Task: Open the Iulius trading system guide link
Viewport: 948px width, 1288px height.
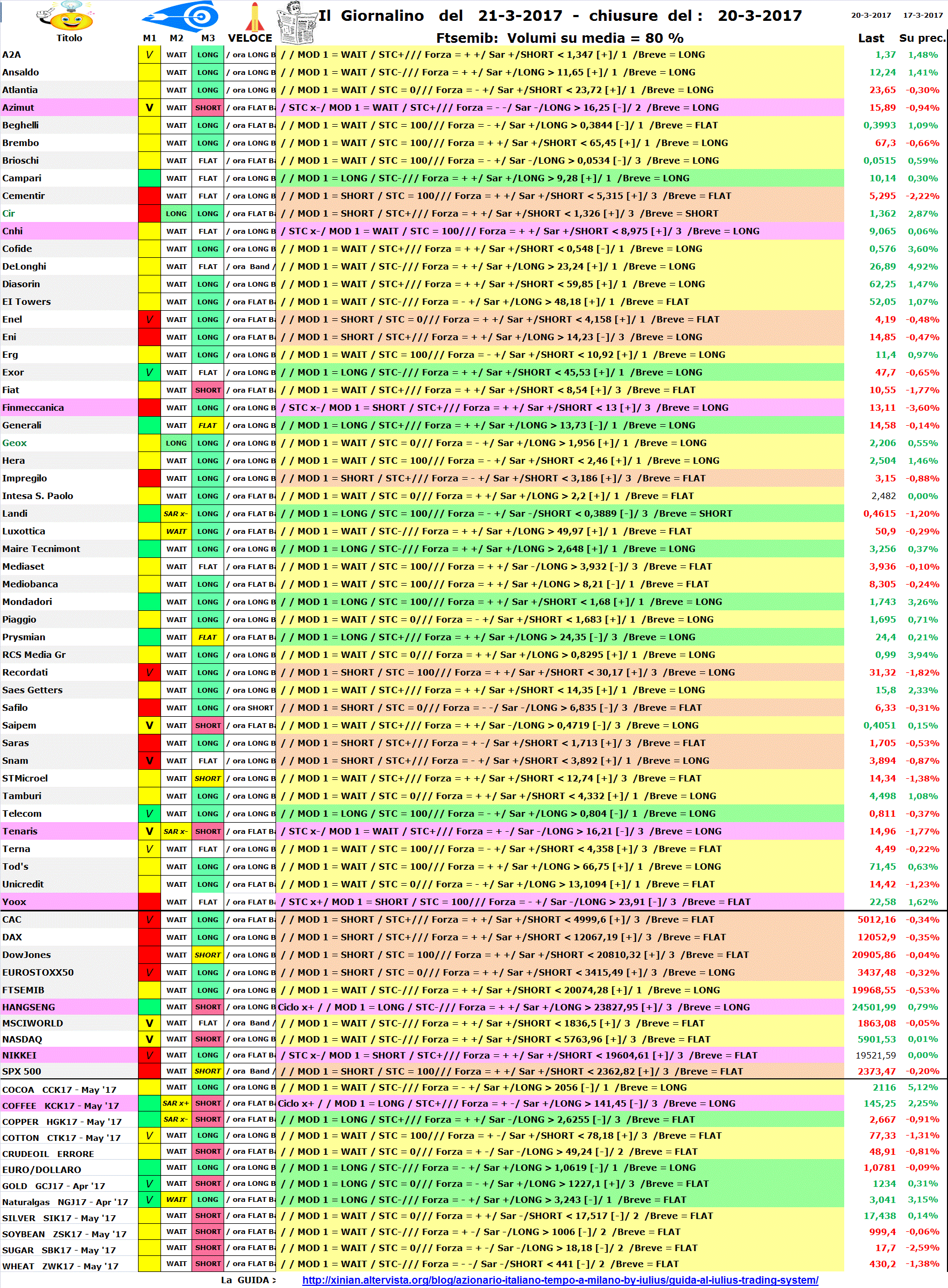Action: pyautogui.click(x=560, y=1279)
